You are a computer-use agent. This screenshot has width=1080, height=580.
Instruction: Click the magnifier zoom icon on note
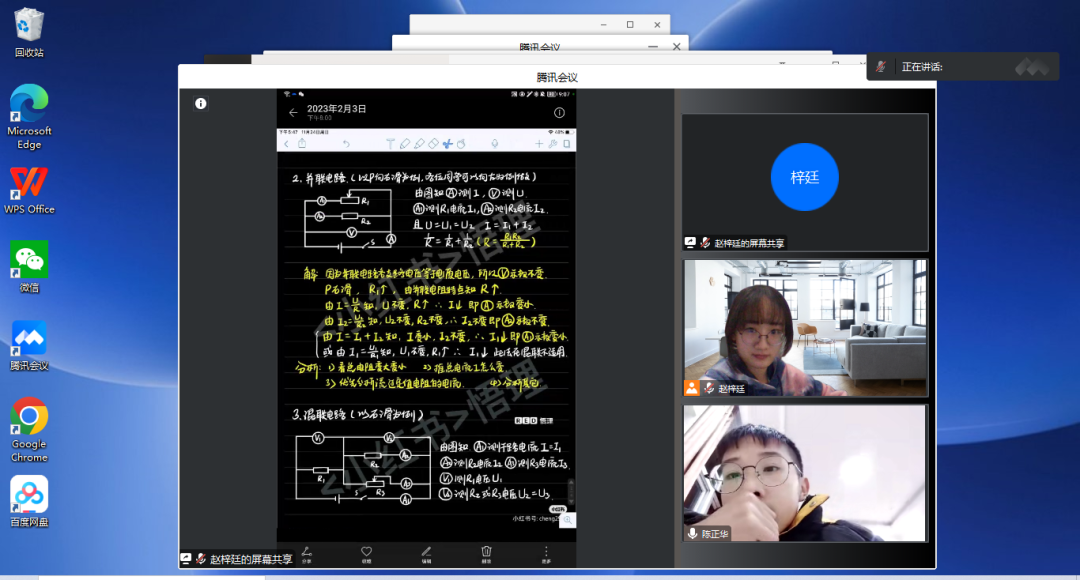(567, 520)
